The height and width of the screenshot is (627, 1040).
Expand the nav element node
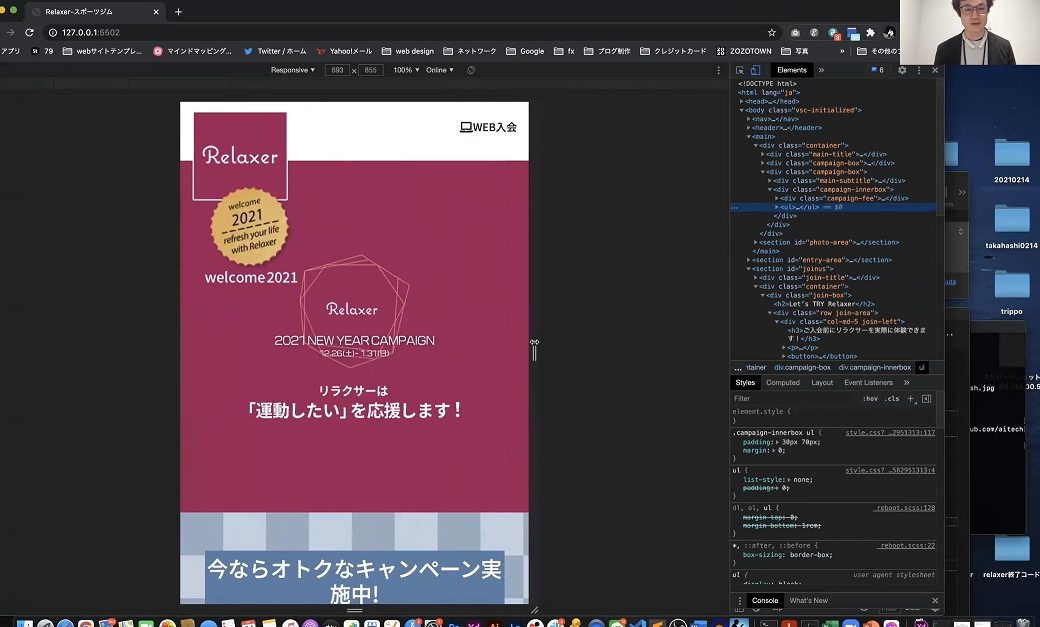pyautogui.click(x=749, y=119)
